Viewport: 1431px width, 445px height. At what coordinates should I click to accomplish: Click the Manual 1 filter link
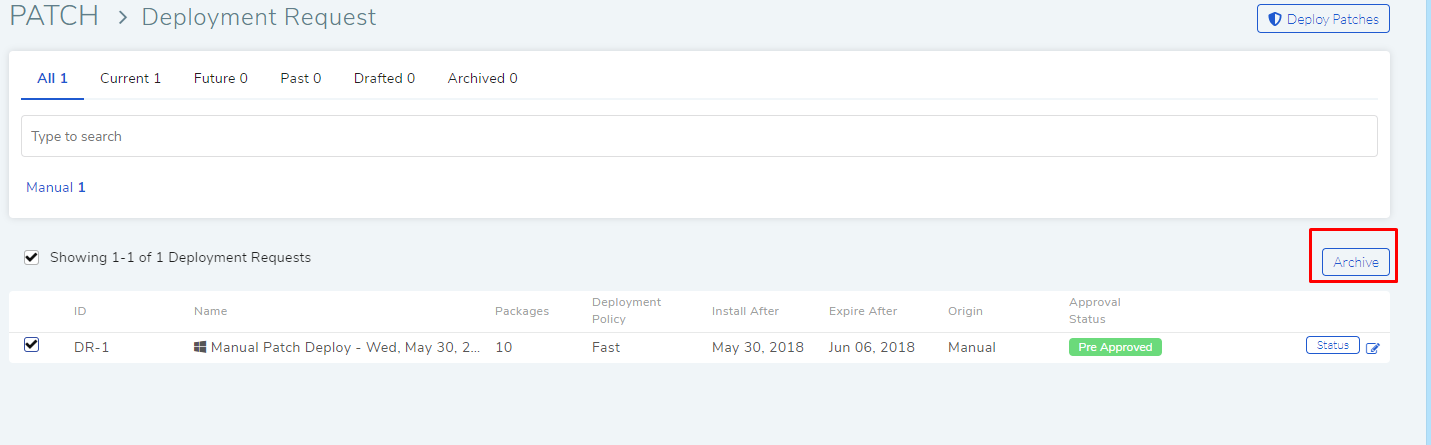[56, 187]
